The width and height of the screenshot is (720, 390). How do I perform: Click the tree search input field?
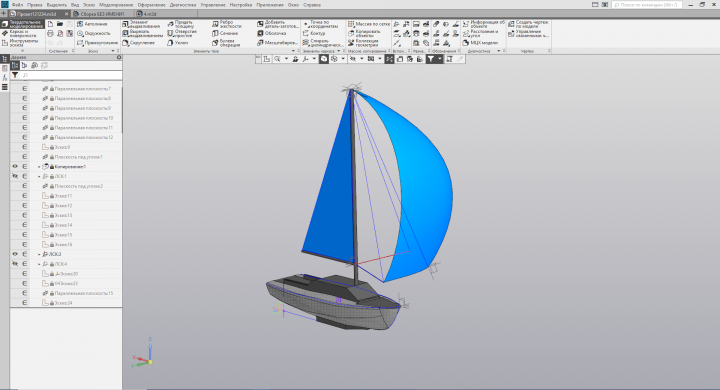point(71,75)
